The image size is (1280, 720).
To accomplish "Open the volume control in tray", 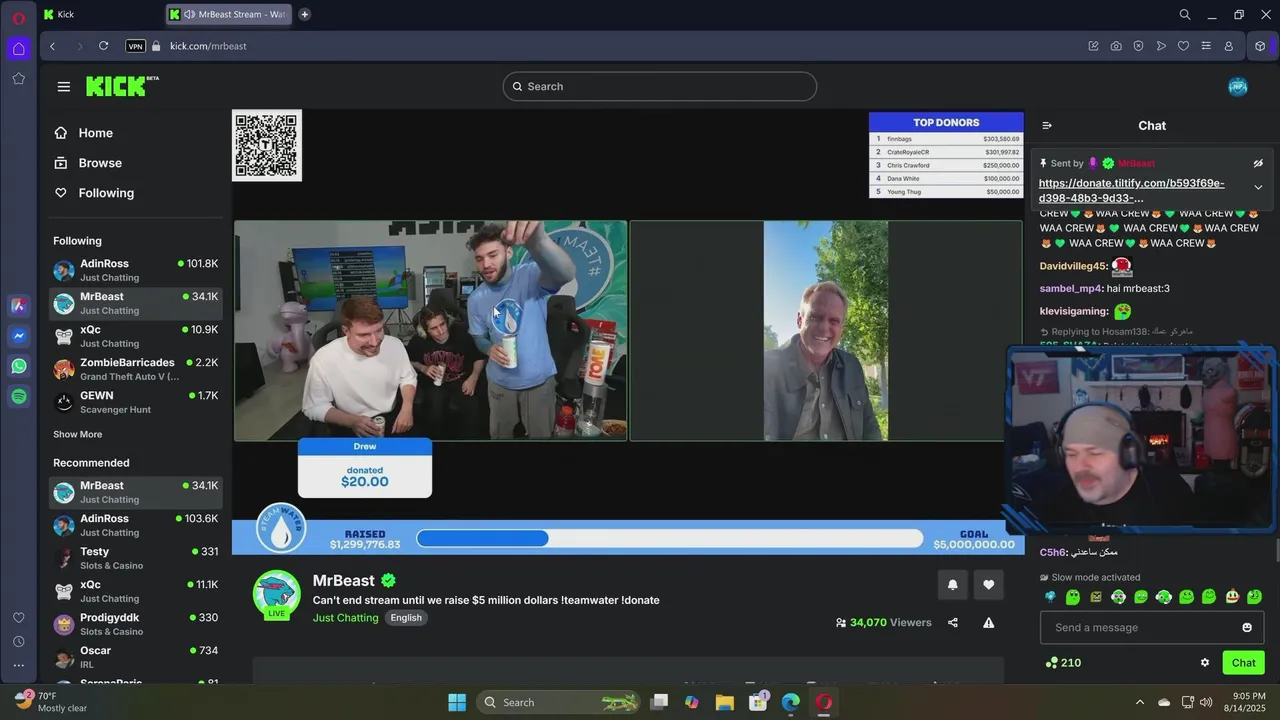I will 1206,702.
